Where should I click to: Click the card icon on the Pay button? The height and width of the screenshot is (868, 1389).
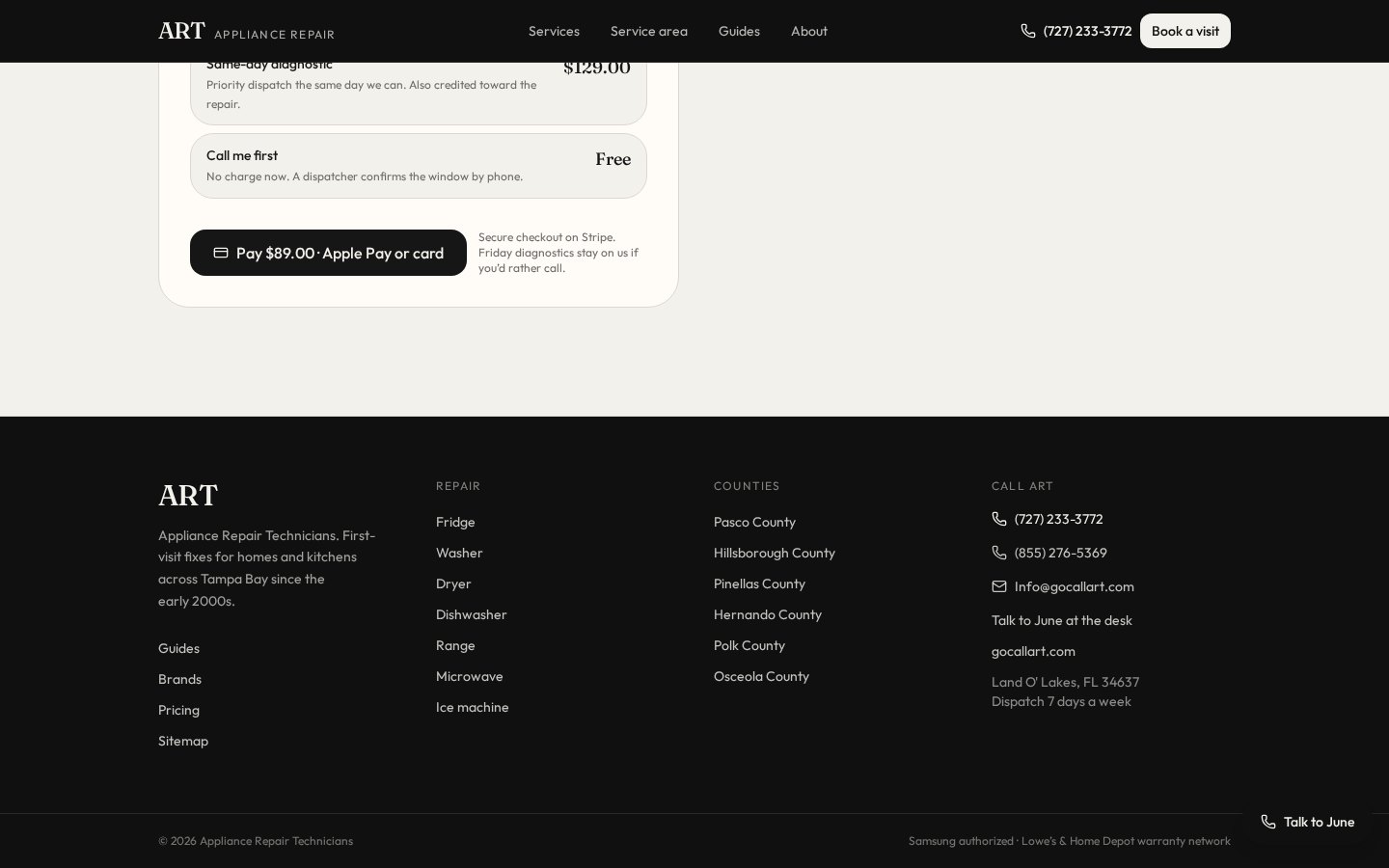(221, 253)
